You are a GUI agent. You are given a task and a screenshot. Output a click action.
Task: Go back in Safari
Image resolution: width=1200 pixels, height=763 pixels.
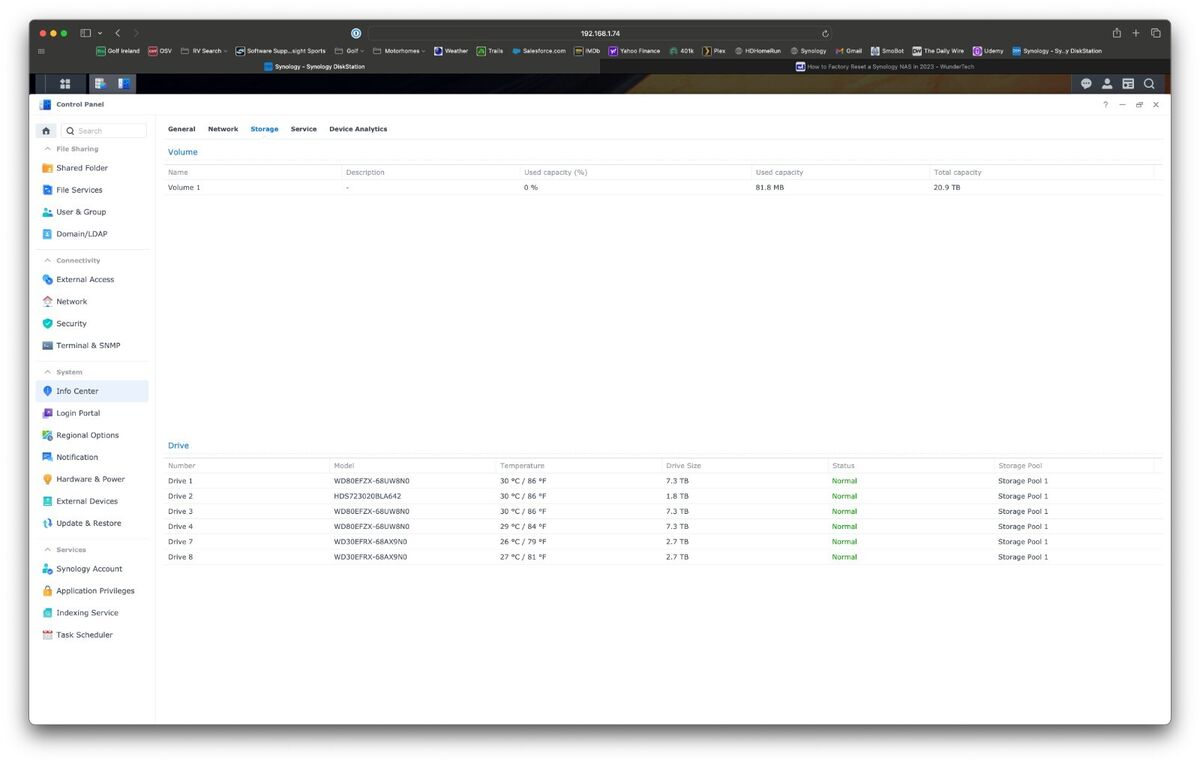(117, 33)
